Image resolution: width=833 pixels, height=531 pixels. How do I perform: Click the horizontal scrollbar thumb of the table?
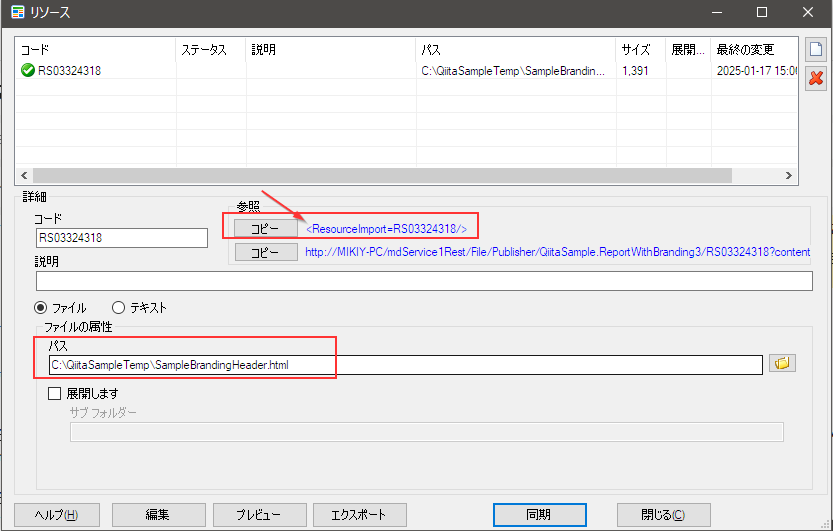382,175
